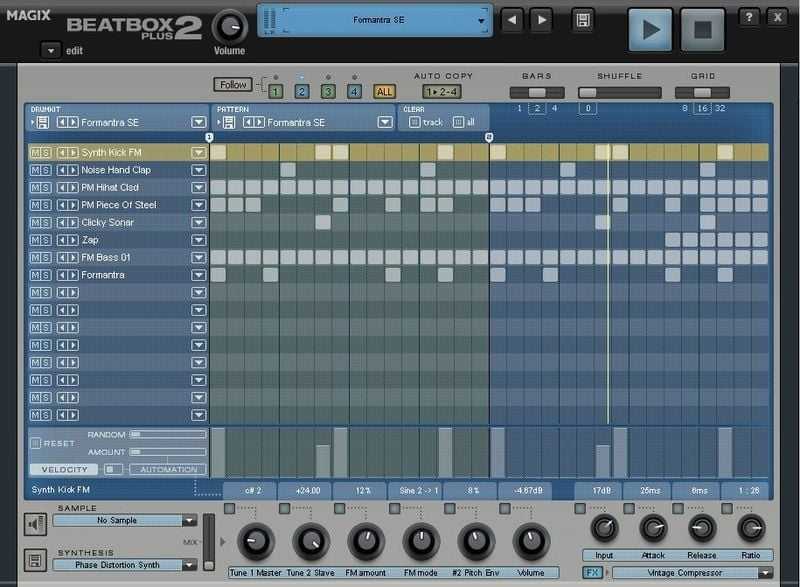The image size is (800, 587).
Task: Switch to the Velocity view
Action: click(x=65, y=469)
